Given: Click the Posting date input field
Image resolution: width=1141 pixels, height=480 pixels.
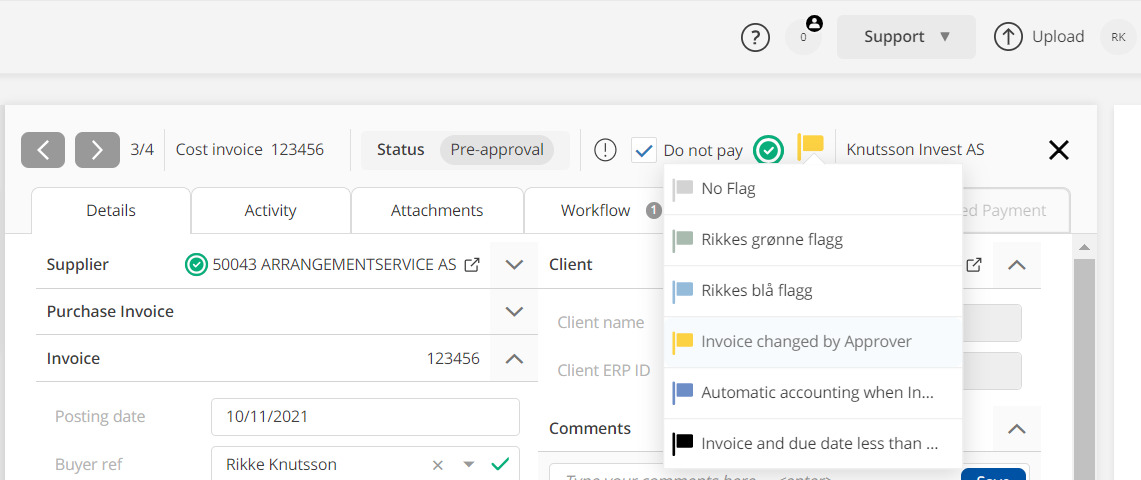Looking at the screenshot, I should (x=365, y=417).
